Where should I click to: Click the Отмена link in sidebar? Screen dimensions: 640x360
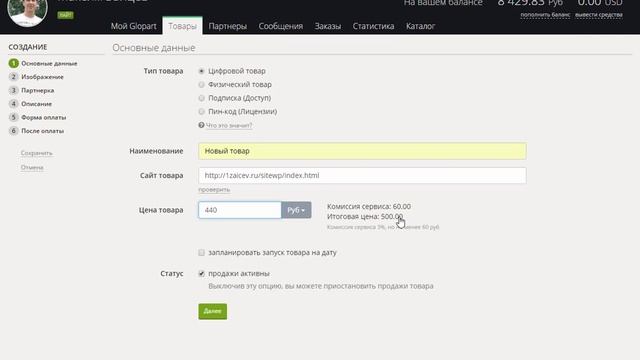click(32, 167)
